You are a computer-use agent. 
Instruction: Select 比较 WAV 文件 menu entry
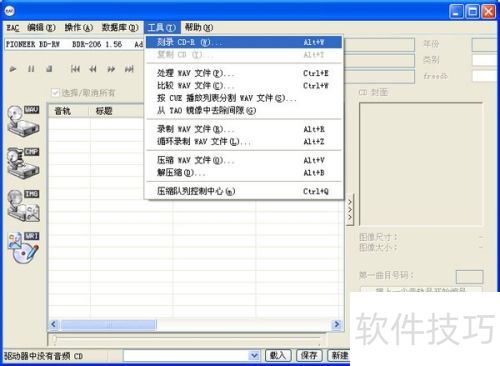pos(244,86)
